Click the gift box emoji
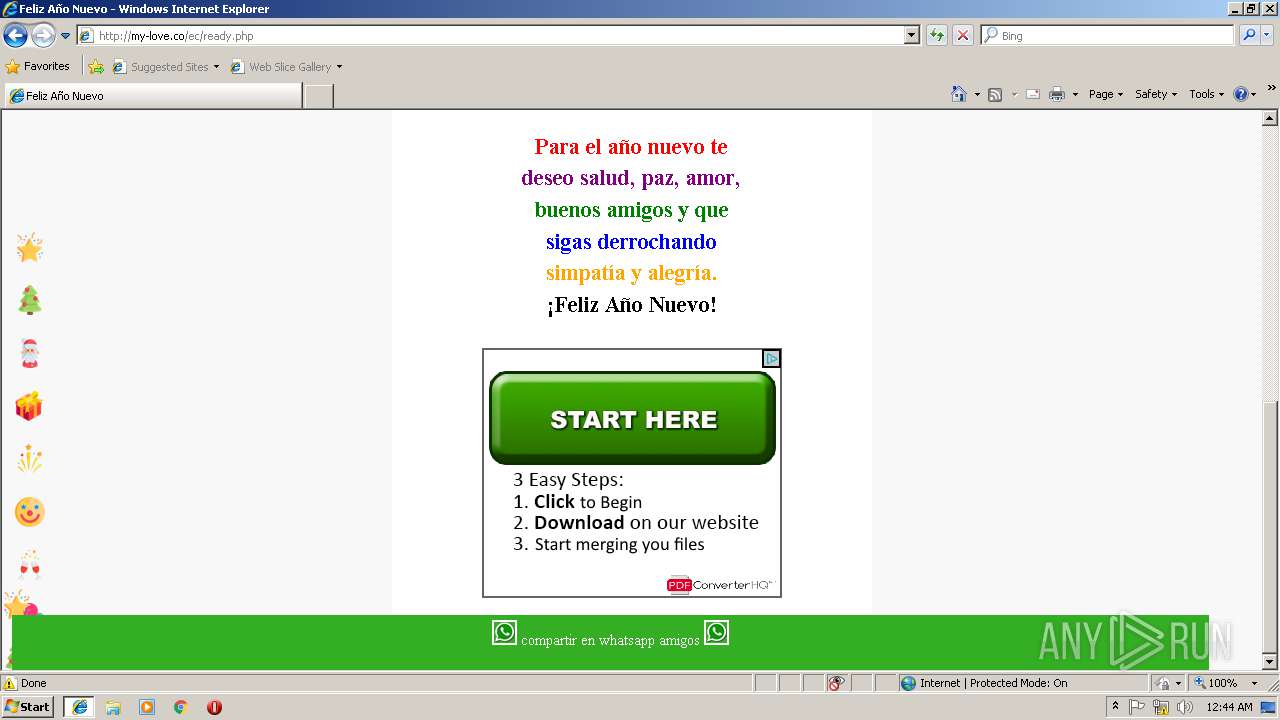The height and width of the screenshot is (720, 1280). click(29, 406)
